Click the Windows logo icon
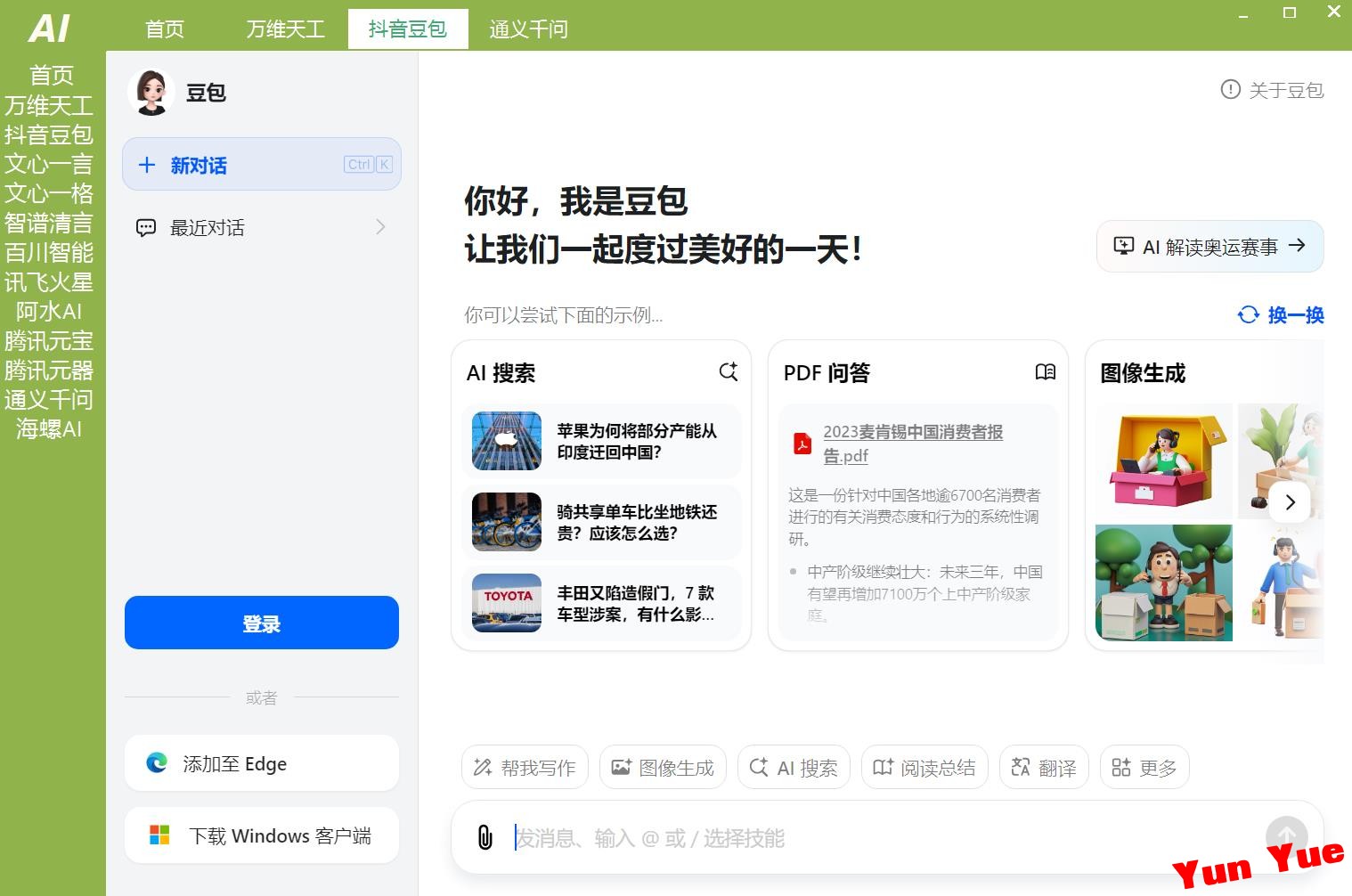1352x896 pixels. click(x=159, y=835)
